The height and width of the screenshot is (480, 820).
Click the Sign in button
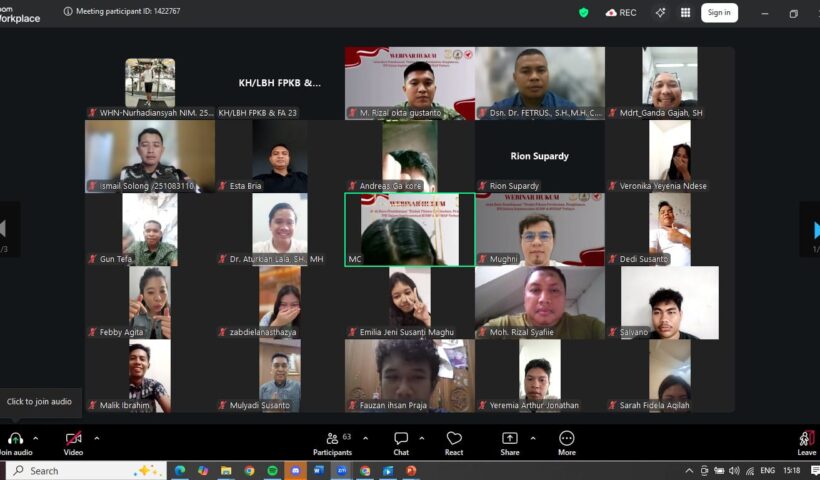(719, 13)
